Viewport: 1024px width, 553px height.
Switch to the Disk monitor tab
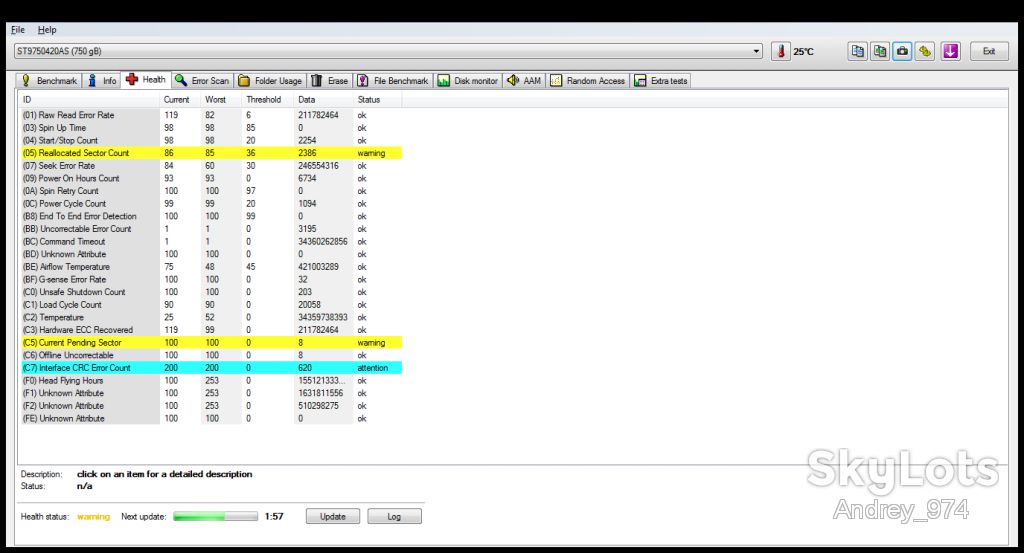(468, 80)
